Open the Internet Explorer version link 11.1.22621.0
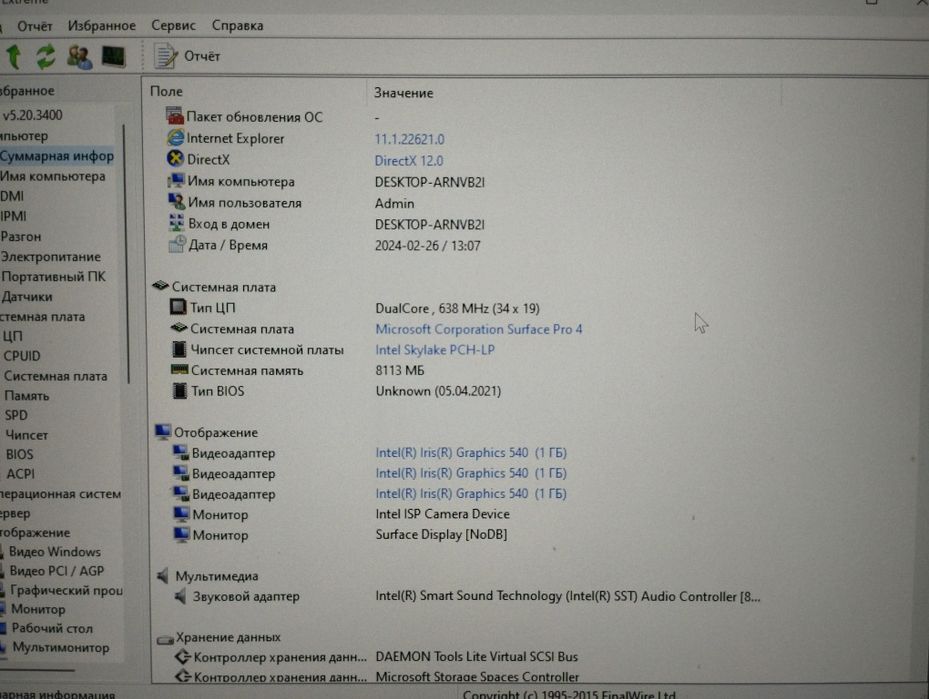Screen dimensions: 929x699 click(x=409, y=139)
